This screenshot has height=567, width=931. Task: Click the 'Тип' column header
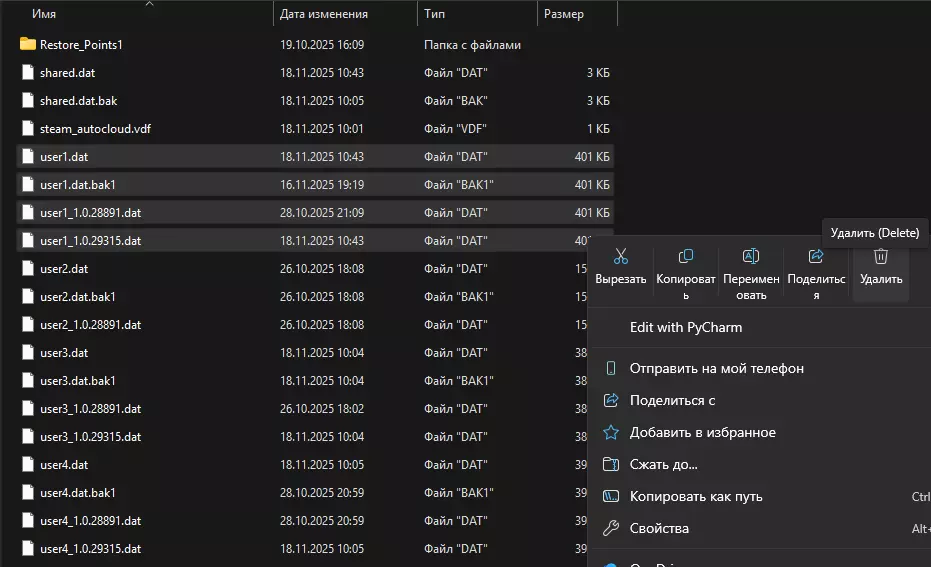click(x=435, y=14)
